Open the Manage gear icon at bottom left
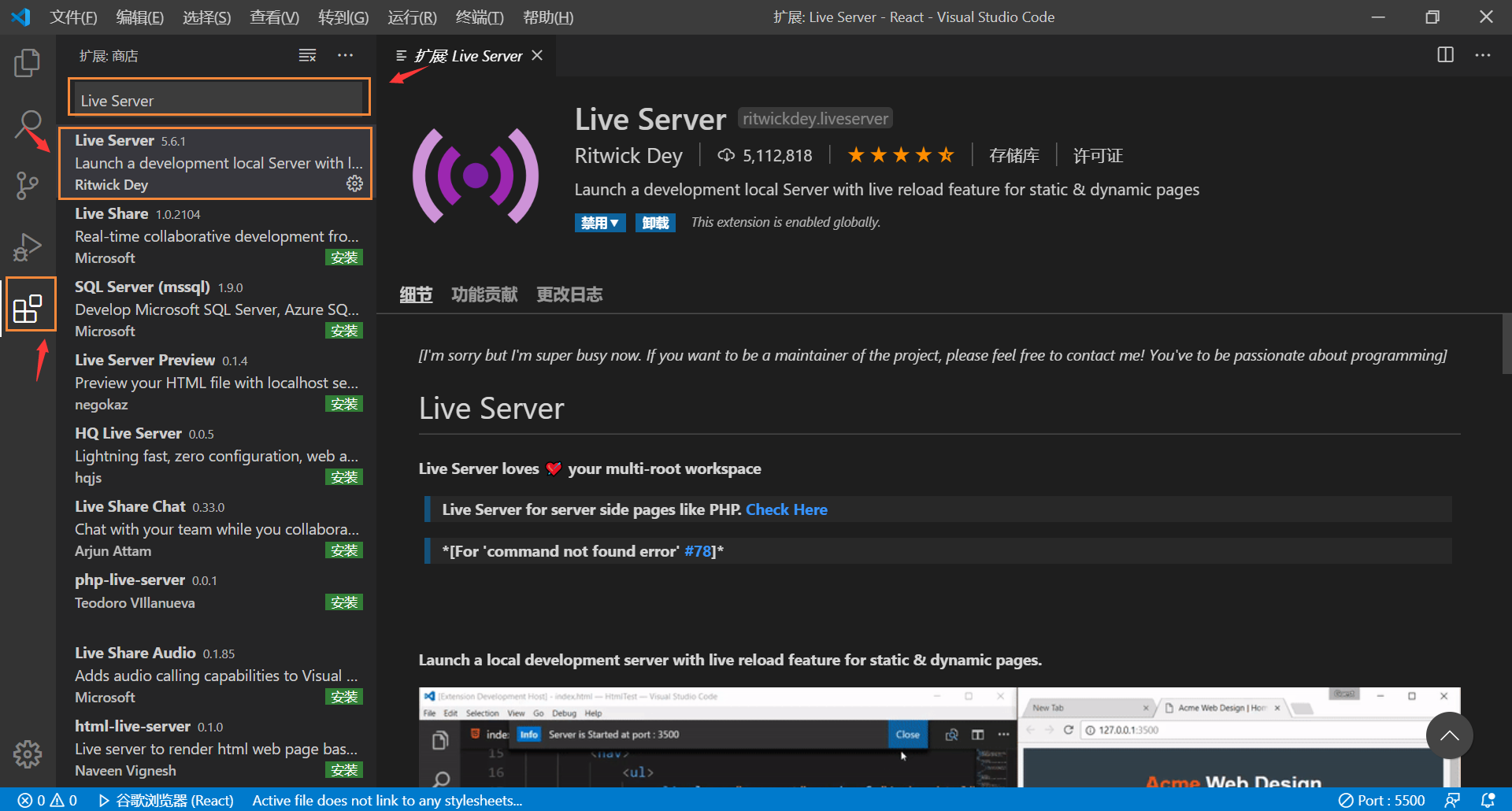1512x811 pixels. click(x=28, y=754)
